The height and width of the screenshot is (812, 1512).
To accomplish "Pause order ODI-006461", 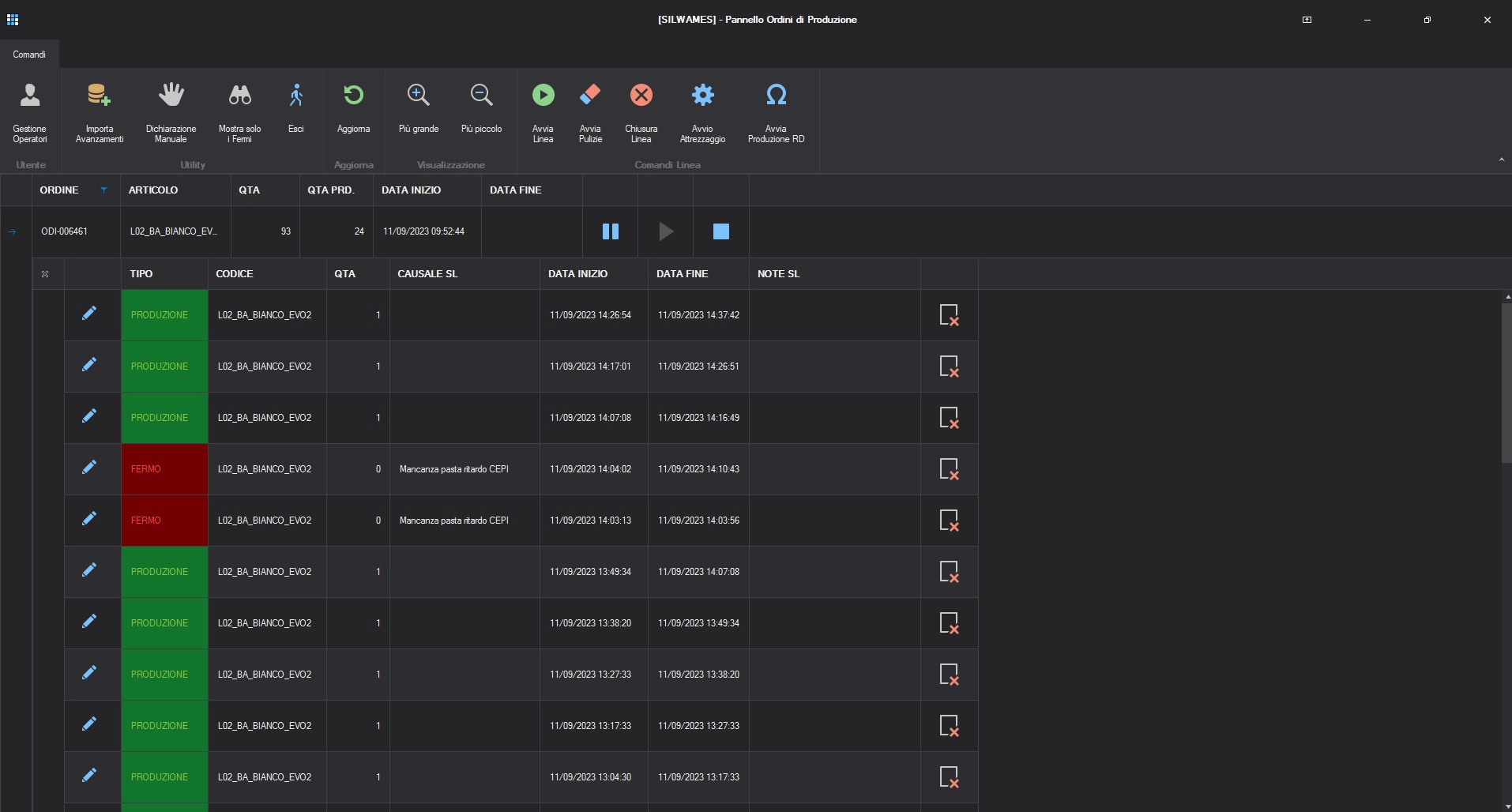I will (610, 231).
